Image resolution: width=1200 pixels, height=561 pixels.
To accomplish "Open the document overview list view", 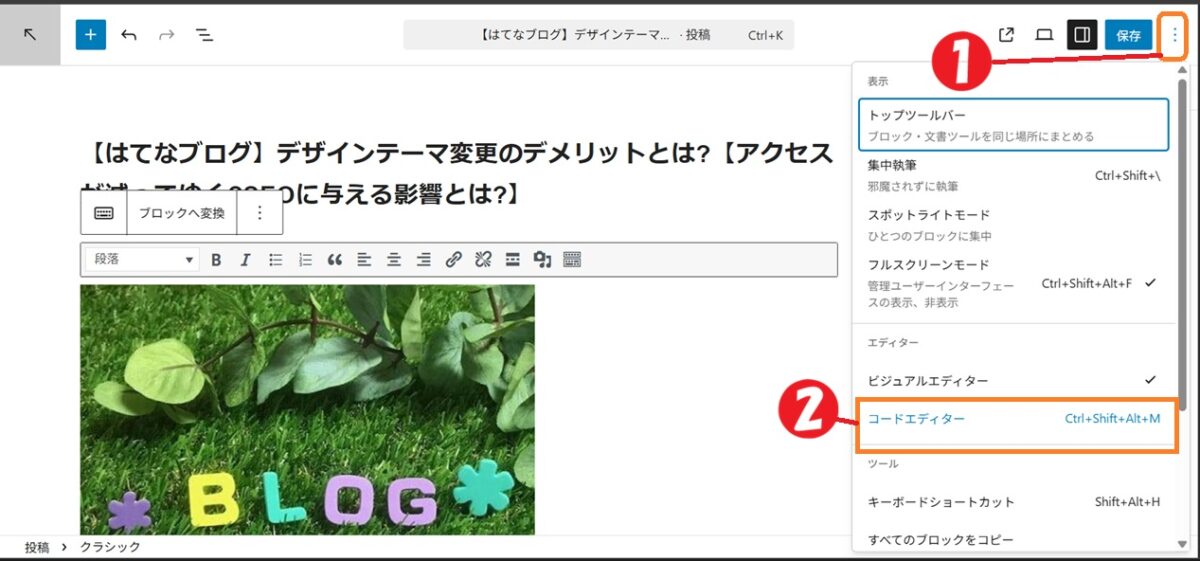I will (x=204, y=35).
